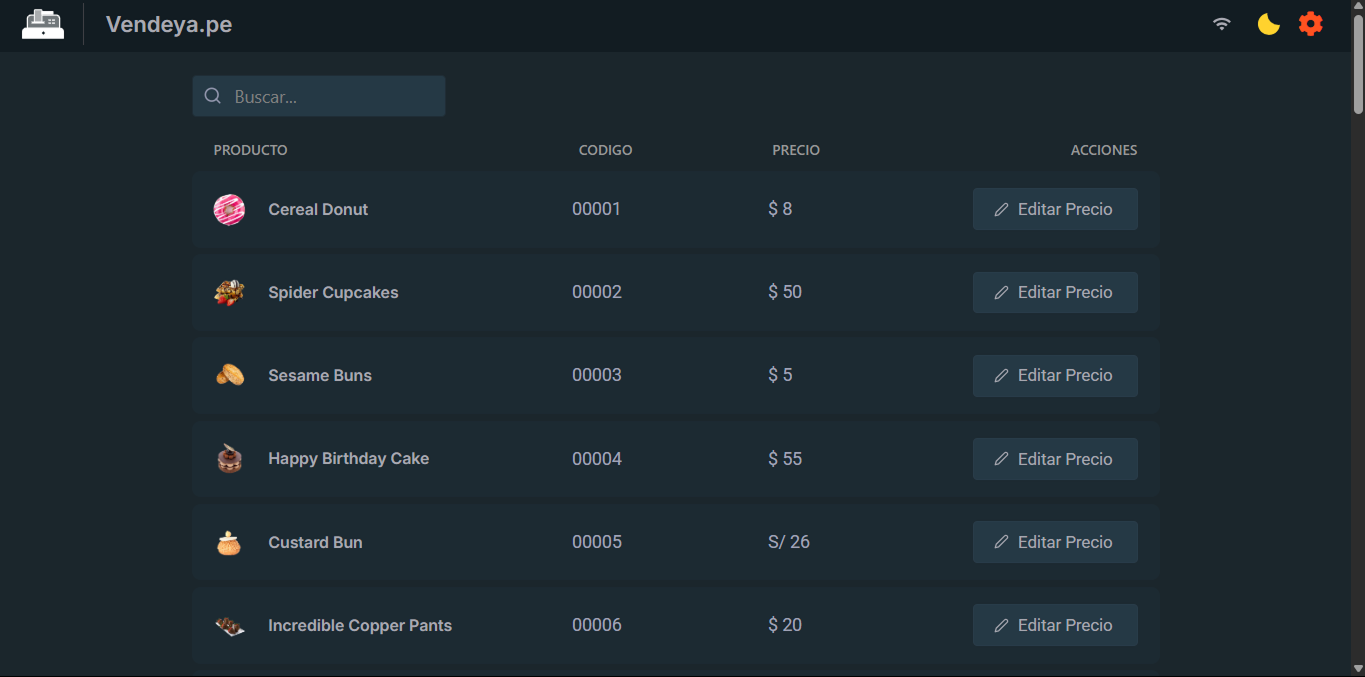Click the PRECIO column header
Image resolution: width=1365 pixels, height=677 pixels.
point(795,150)
